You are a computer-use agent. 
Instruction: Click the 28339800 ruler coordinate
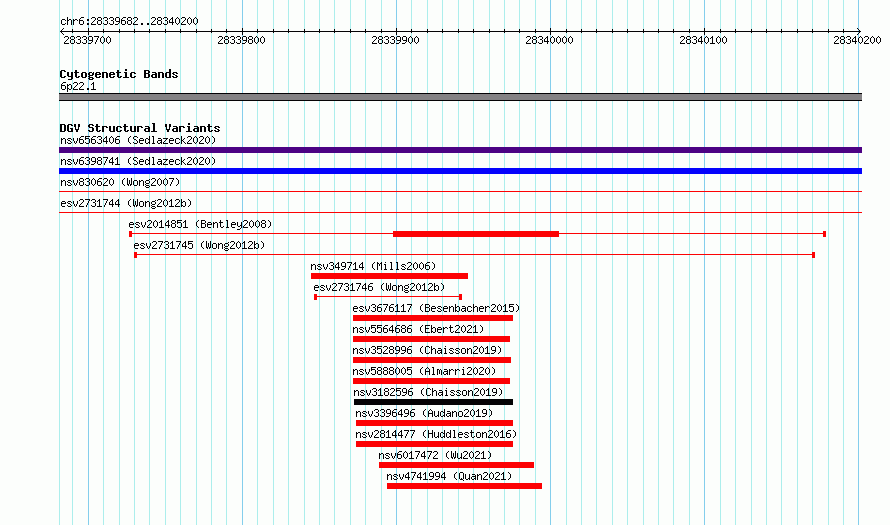coord(241,40)
